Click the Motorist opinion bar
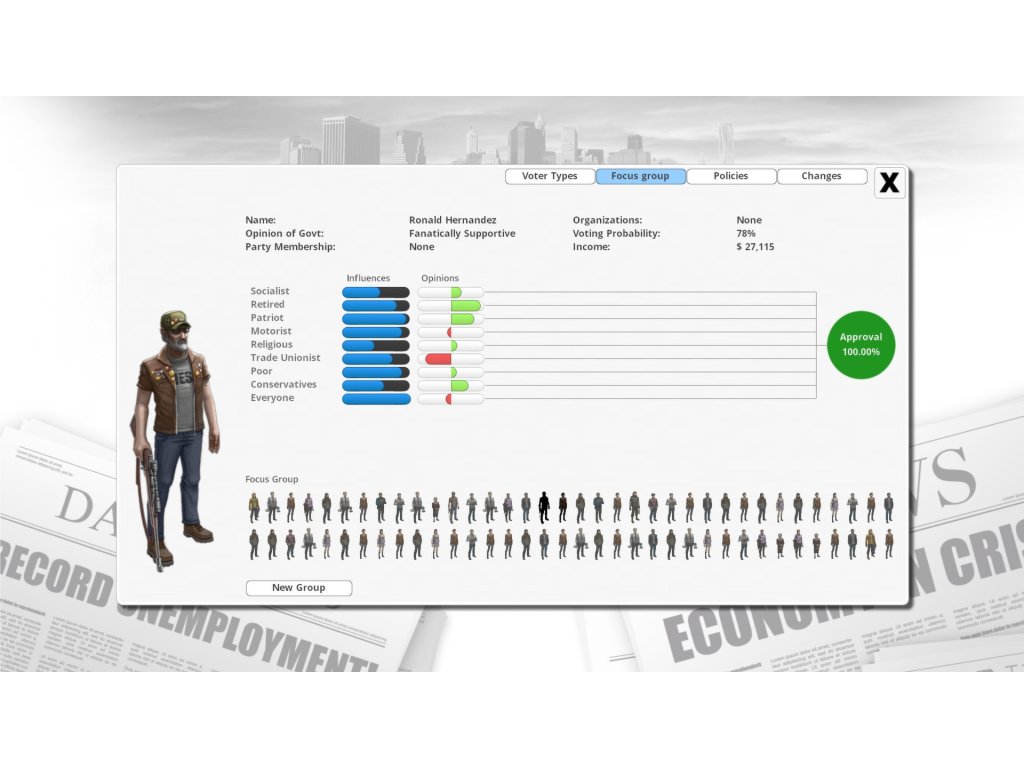The height and width of the screenshot is (768, 1024). (451, 332)
